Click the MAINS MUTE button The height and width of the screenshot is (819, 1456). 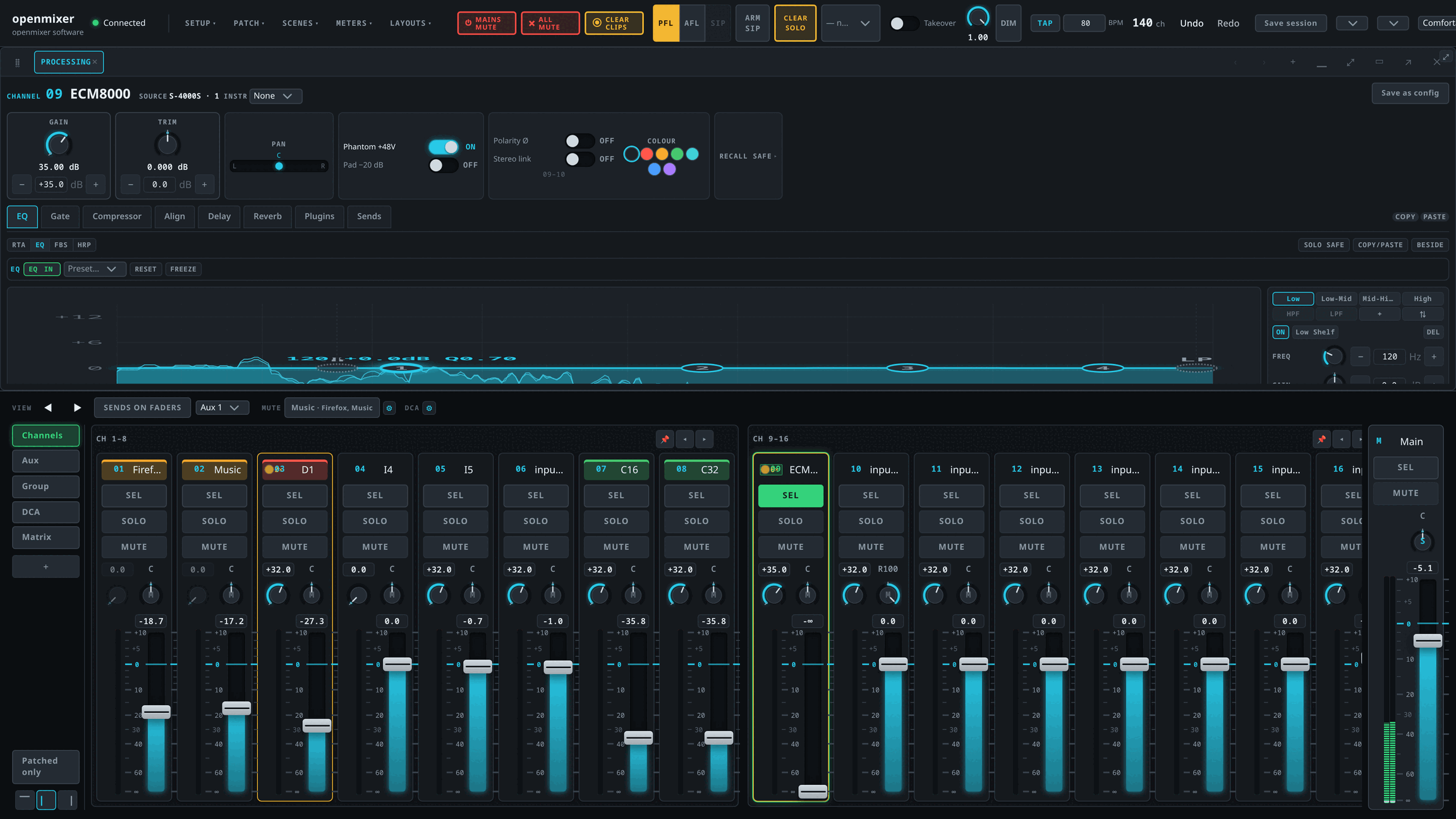[487, 23]
